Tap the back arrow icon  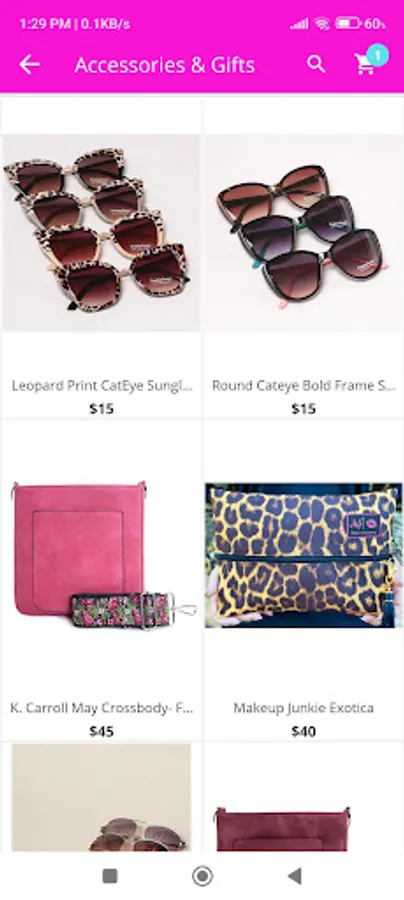click(x=29, y=65)
